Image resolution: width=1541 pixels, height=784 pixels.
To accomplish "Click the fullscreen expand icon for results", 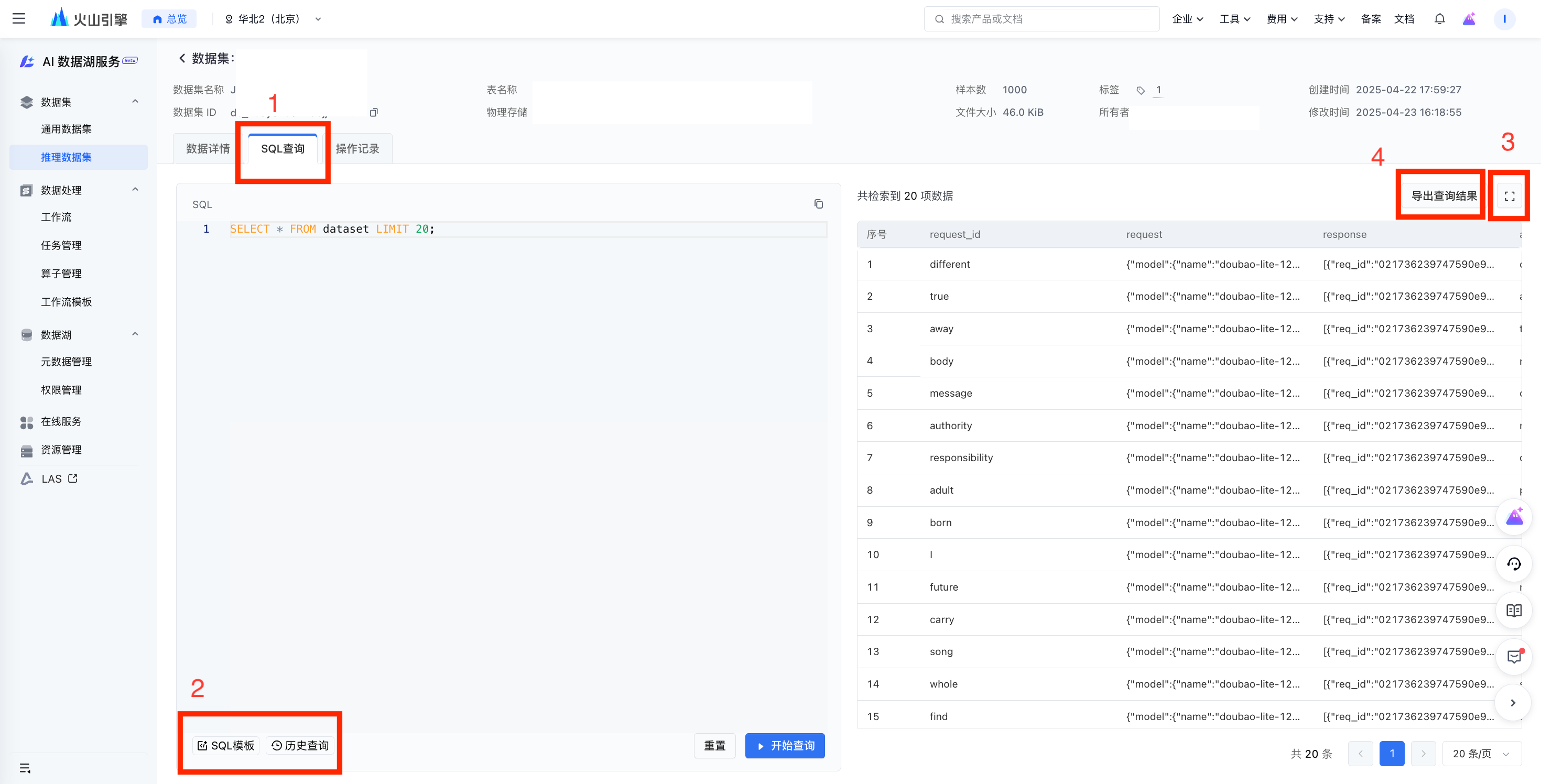I will tap(1510, 195).
